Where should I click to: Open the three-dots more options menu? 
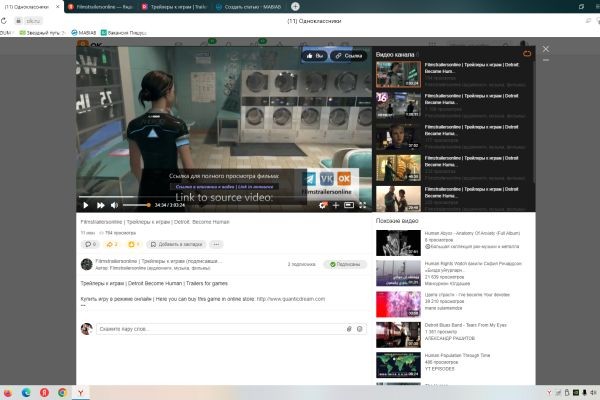(216, 244)
